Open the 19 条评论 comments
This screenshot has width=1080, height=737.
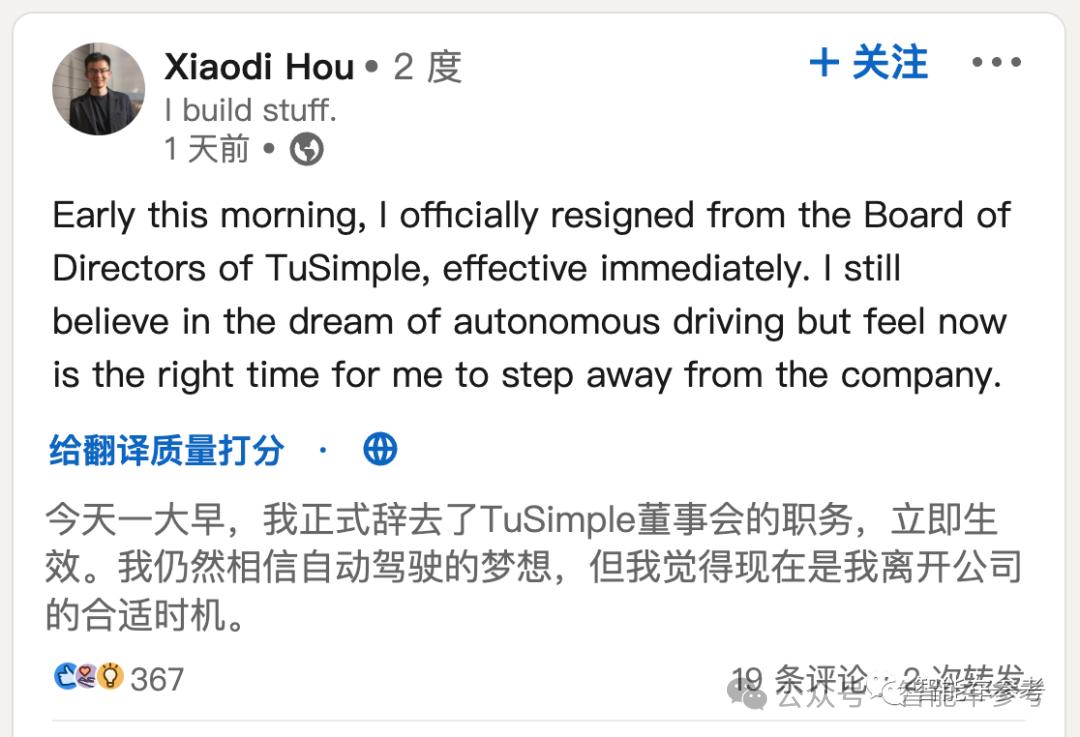coord(798,679)
